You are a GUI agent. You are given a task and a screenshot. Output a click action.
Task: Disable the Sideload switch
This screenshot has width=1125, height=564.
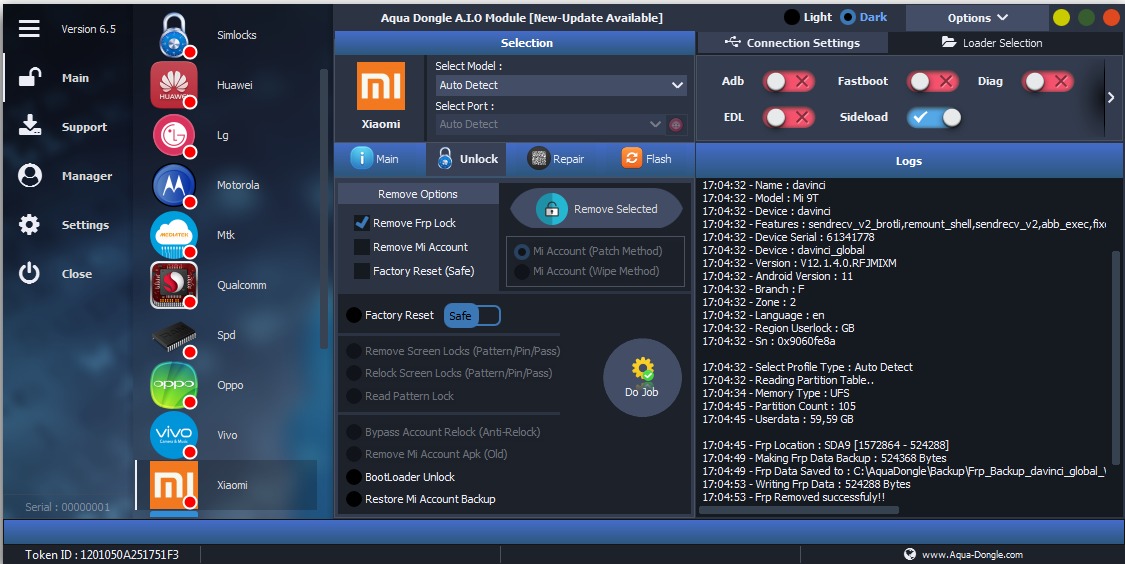point(934,117)
